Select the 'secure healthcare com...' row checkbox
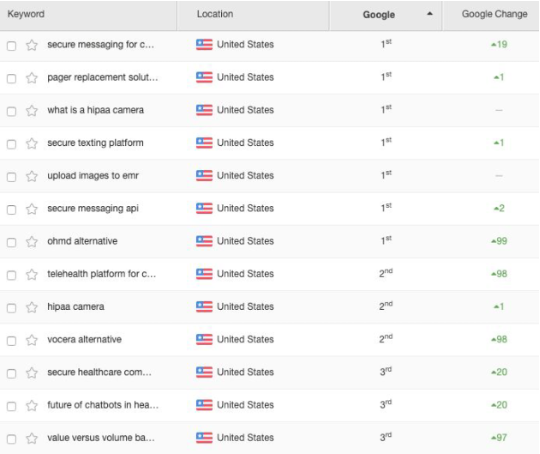 pyautogui.click(x=11, y=373)
